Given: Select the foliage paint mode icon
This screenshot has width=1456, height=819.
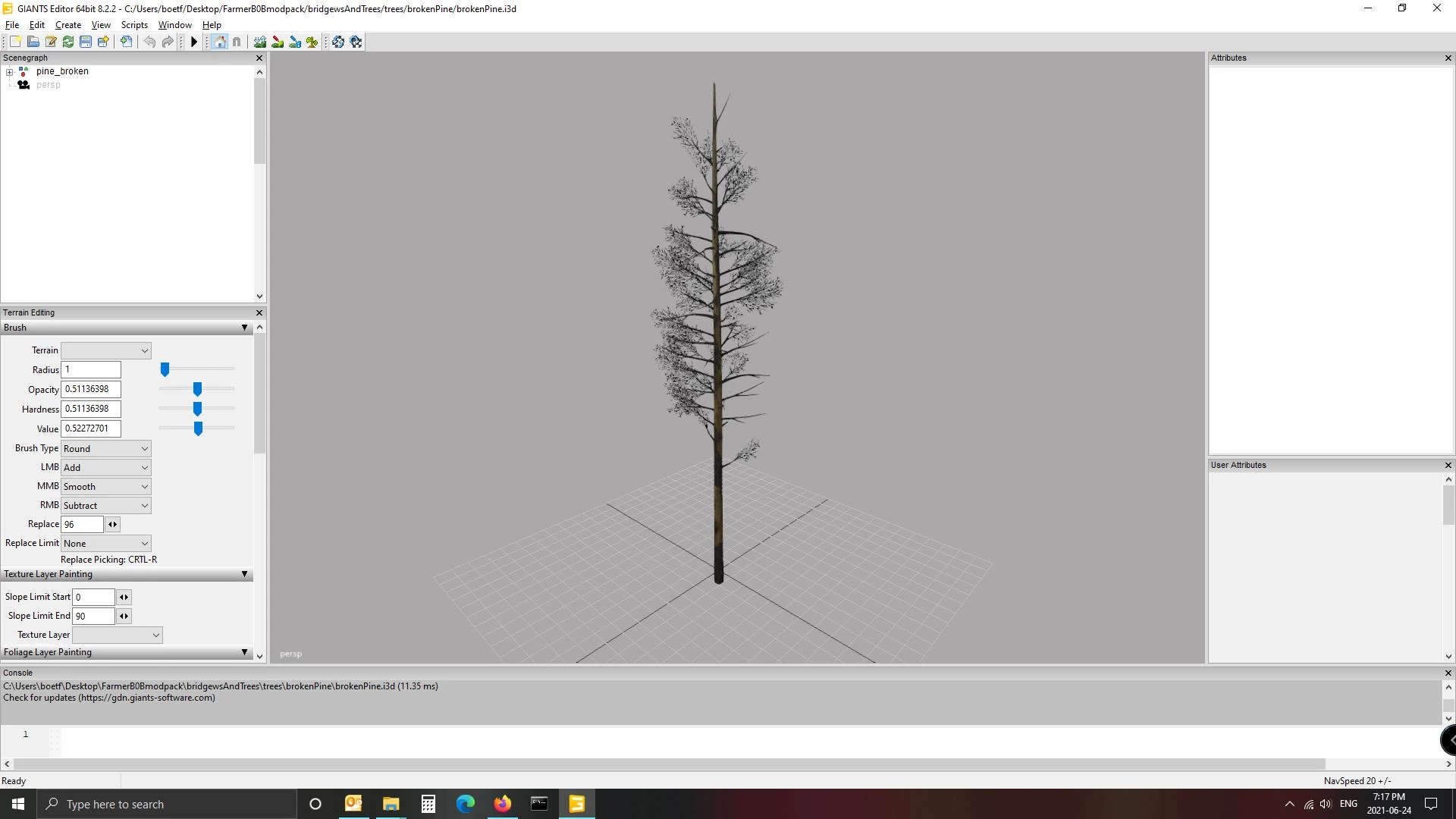Looking at the screenshot, I should pos(312,42).
